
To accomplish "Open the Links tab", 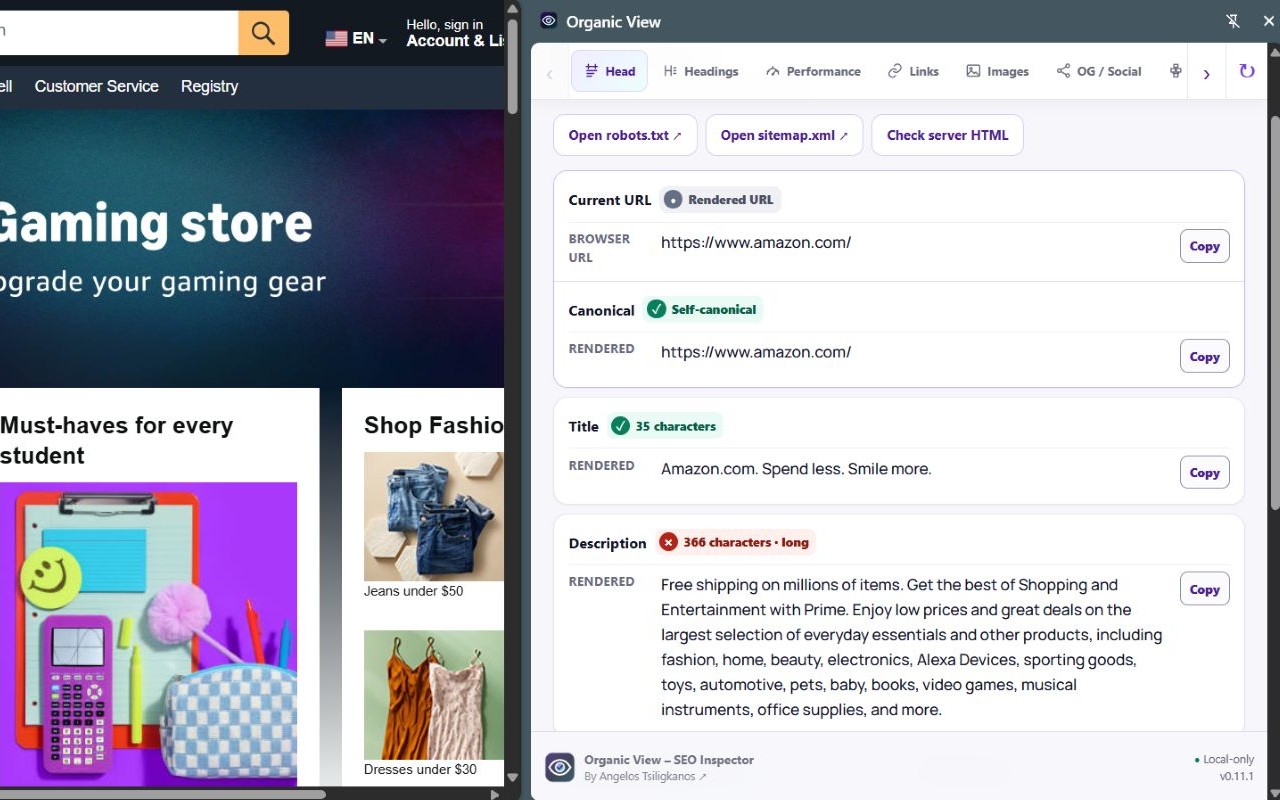I will pos(913,71).
